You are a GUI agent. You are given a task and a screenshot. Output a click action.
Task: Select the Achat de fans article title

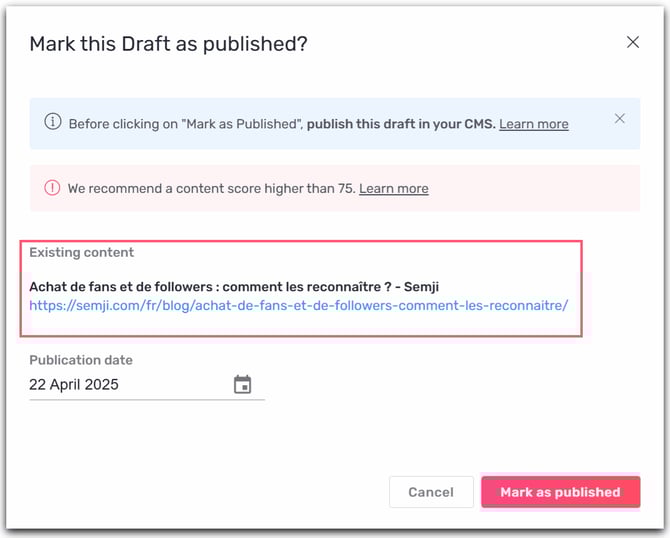click(x=234, y=287)
